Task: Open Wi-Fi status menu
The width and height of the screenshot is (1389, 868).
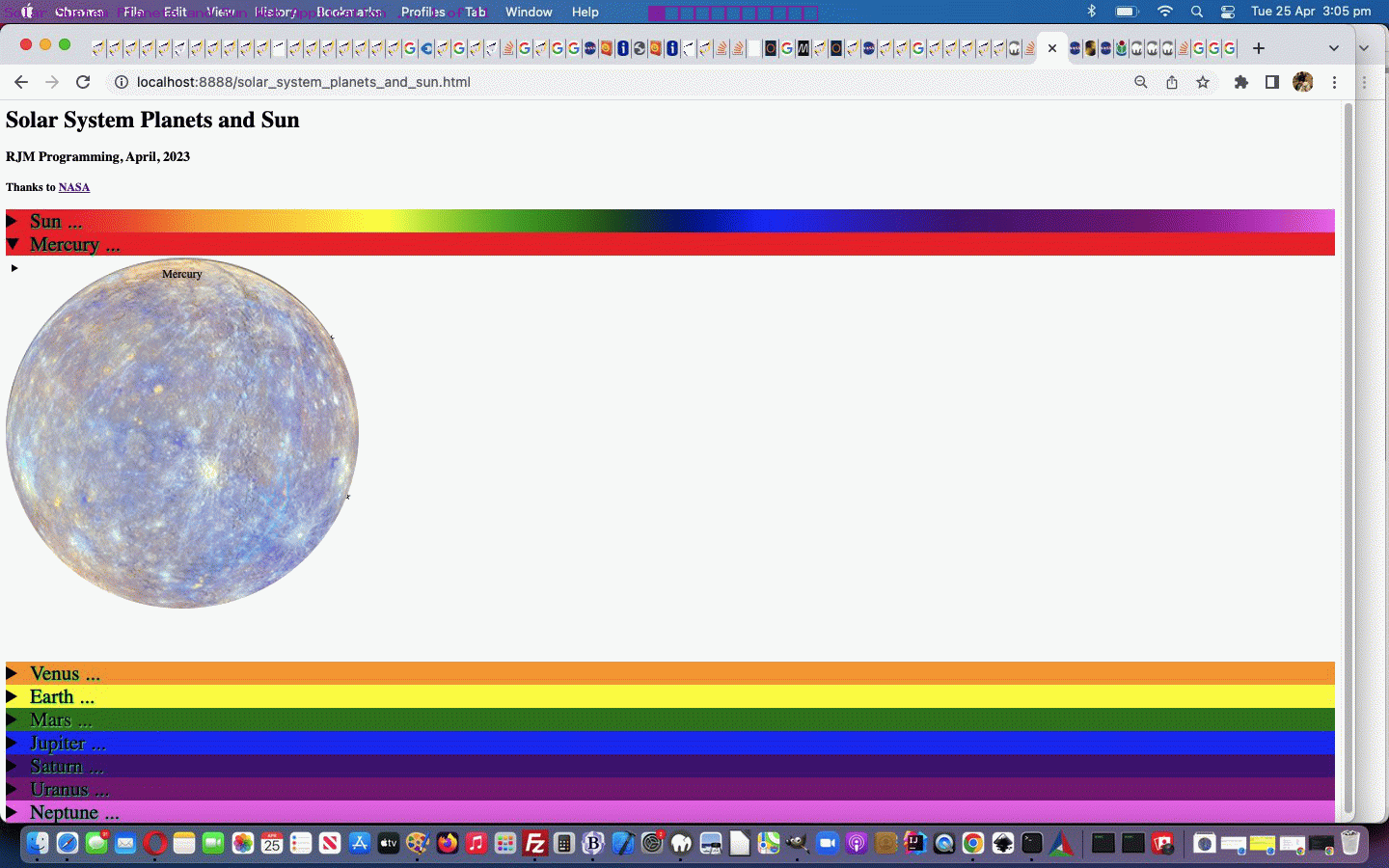Action: (x=1165, y=12)
